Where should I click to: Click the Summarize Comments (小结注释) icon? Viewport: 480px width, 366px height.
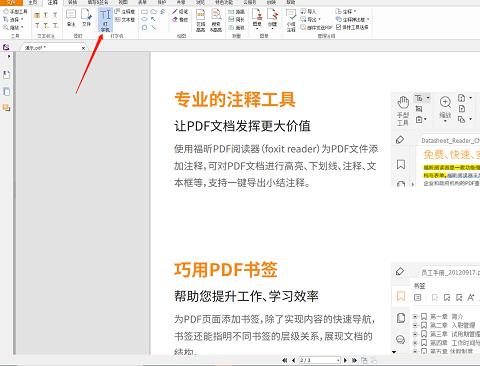(x=291, y=20)
